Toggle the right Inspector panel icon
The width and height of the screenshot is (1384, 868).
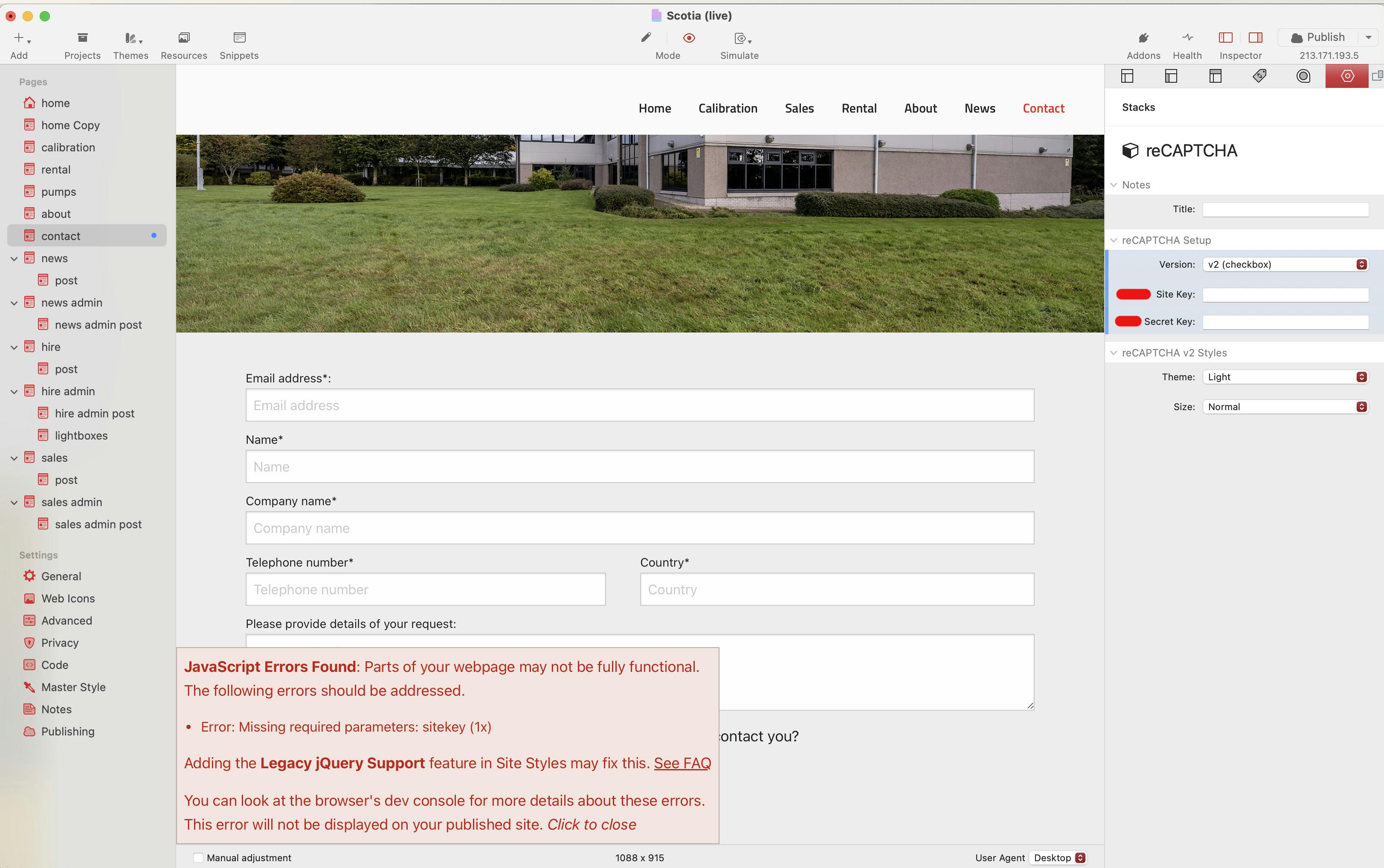point(1255,38)
